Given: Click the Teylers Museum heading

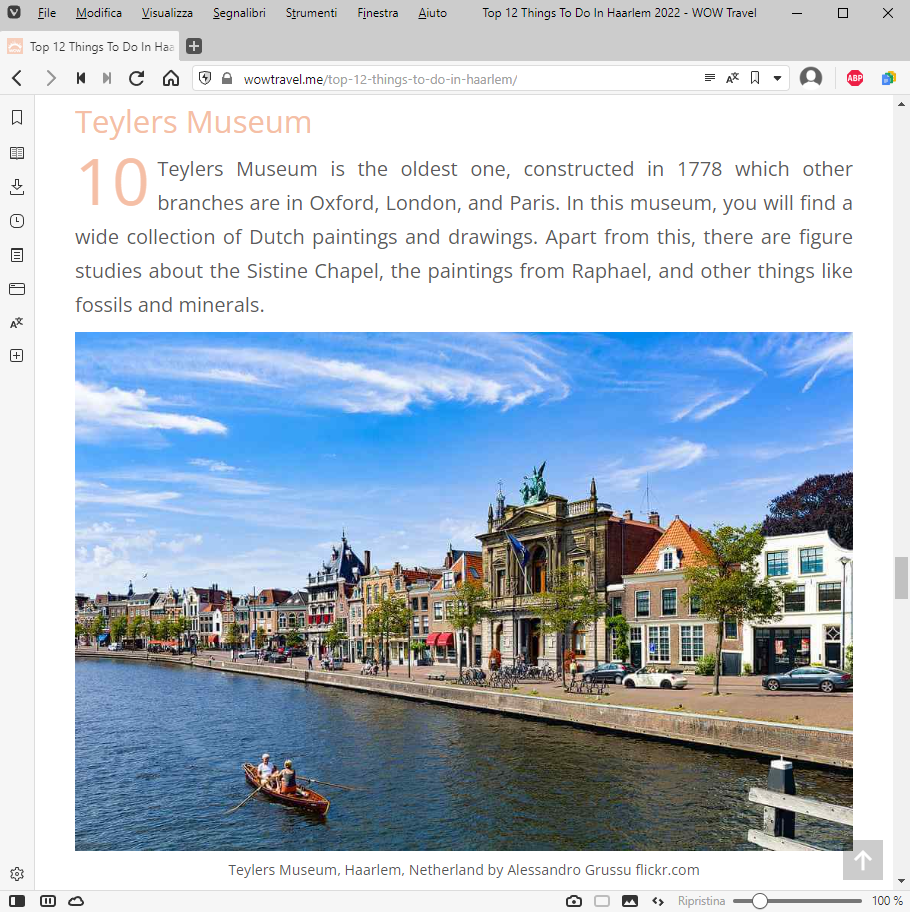Looking at the screenshot, I should 193,122.
